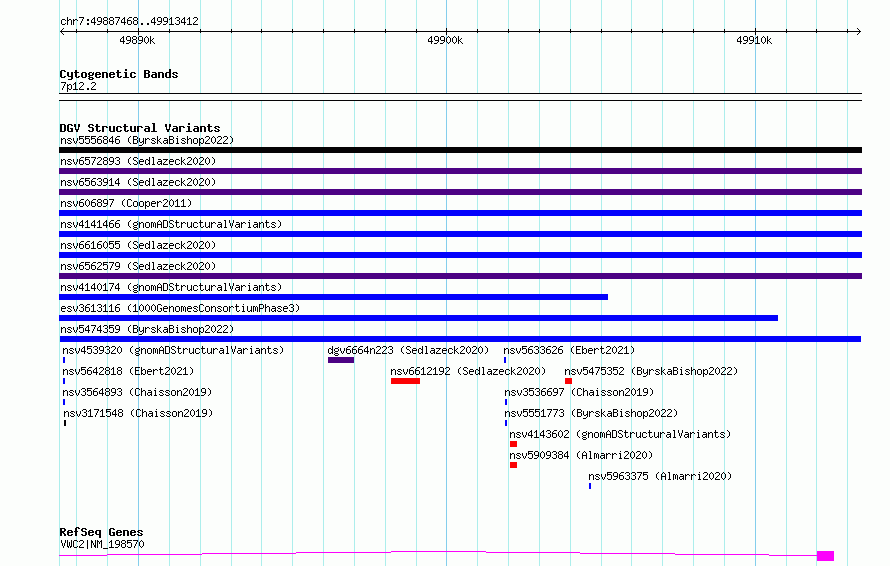890x566 pixels.
Task: Select the purple nsv6562579 variant bar
Action: click(460, 276)
